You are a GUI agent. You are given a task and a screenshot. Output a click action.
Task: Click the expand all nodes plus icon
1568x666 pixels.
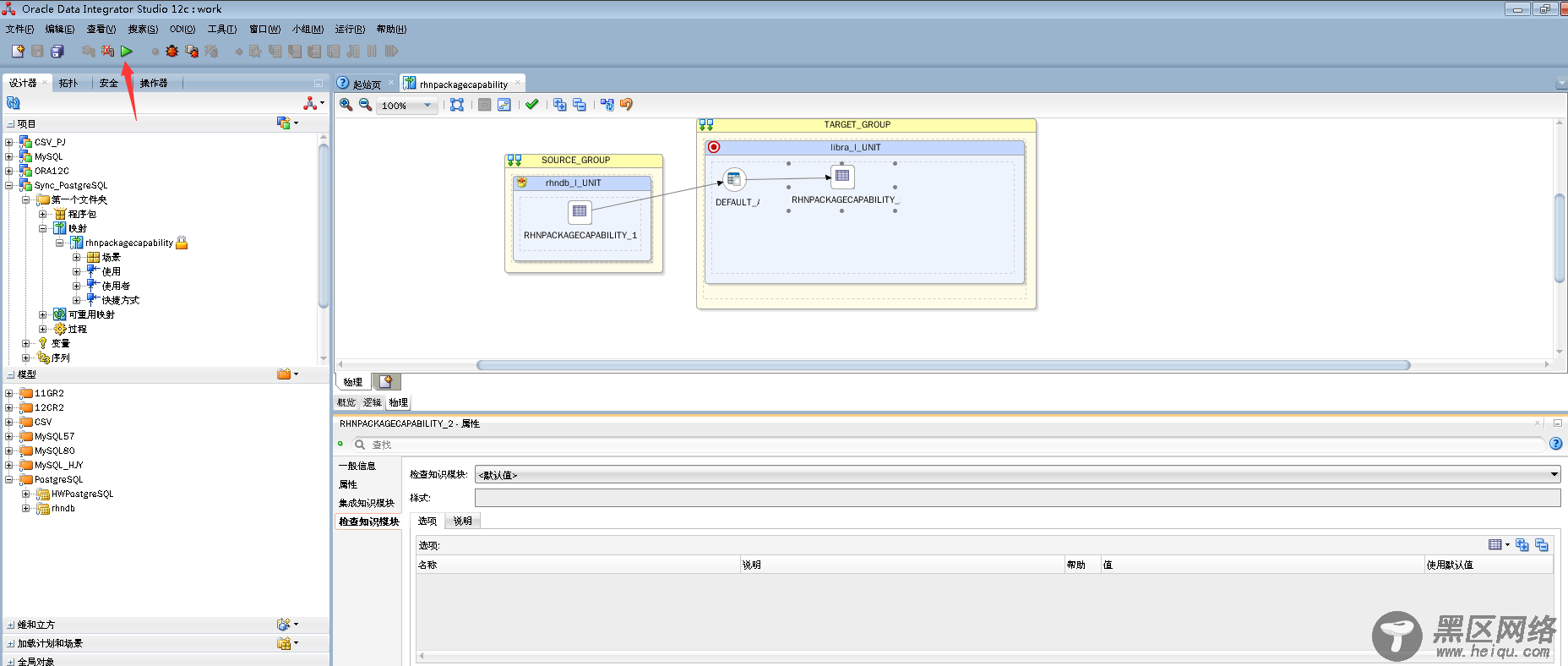(559, 105)
